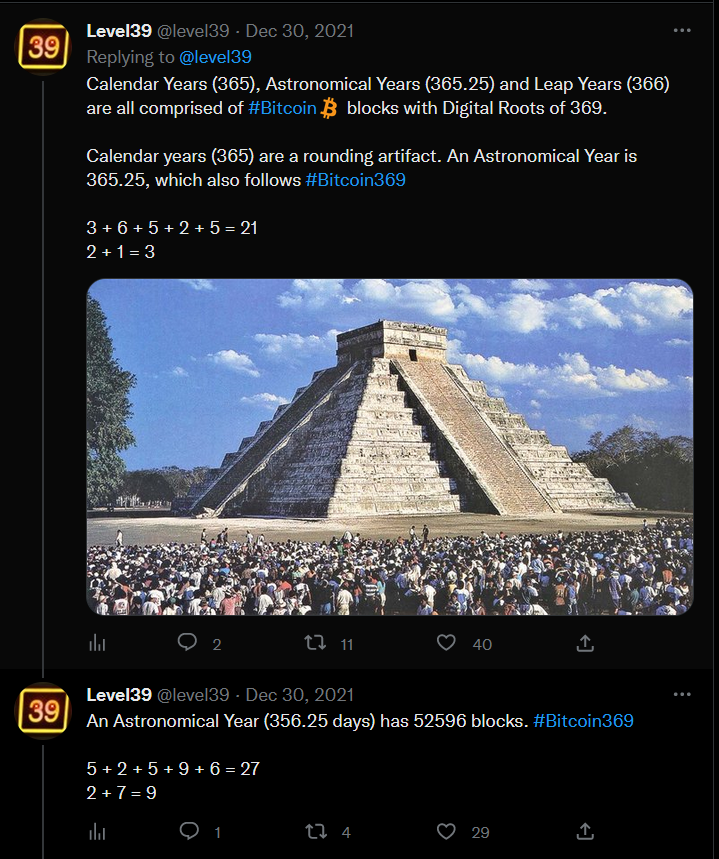
Task: Click the #Bitcoin hashtag link
Action: (x=282, y=108)
